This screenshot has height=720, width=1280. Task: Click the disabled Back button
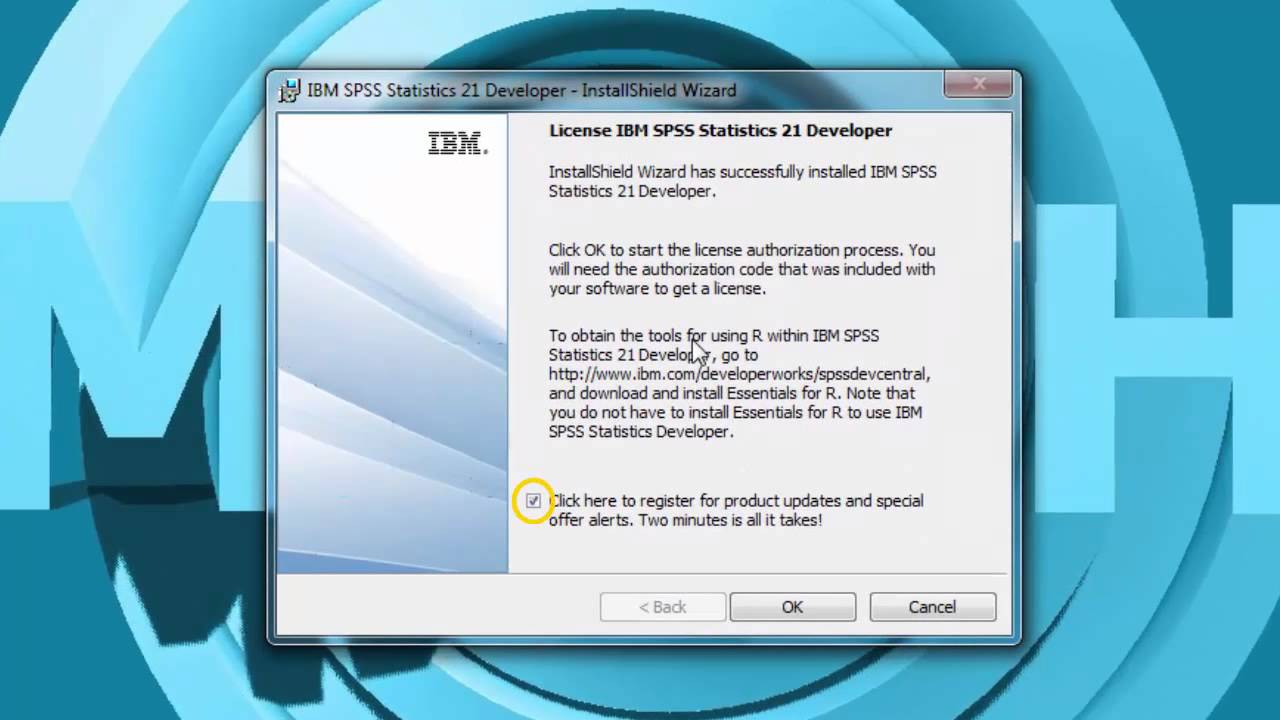point(662,607)
